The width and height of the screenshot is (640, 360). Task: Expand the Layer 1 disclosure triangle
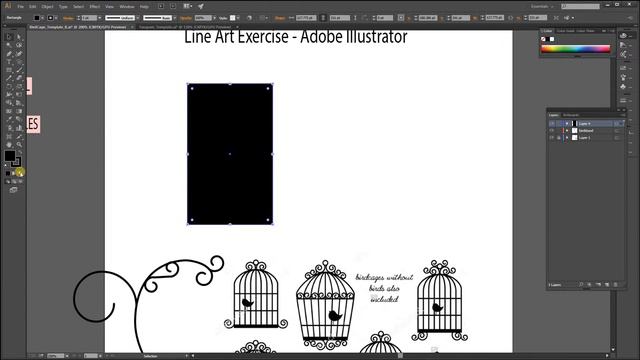tap(567, 138)
